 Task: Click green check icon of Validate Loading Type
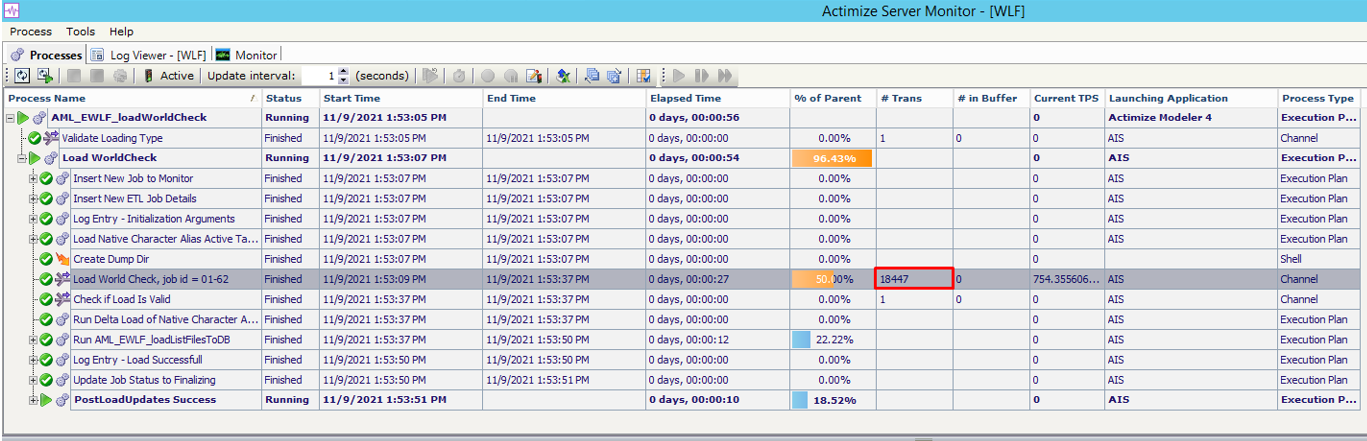coord(35,138)
